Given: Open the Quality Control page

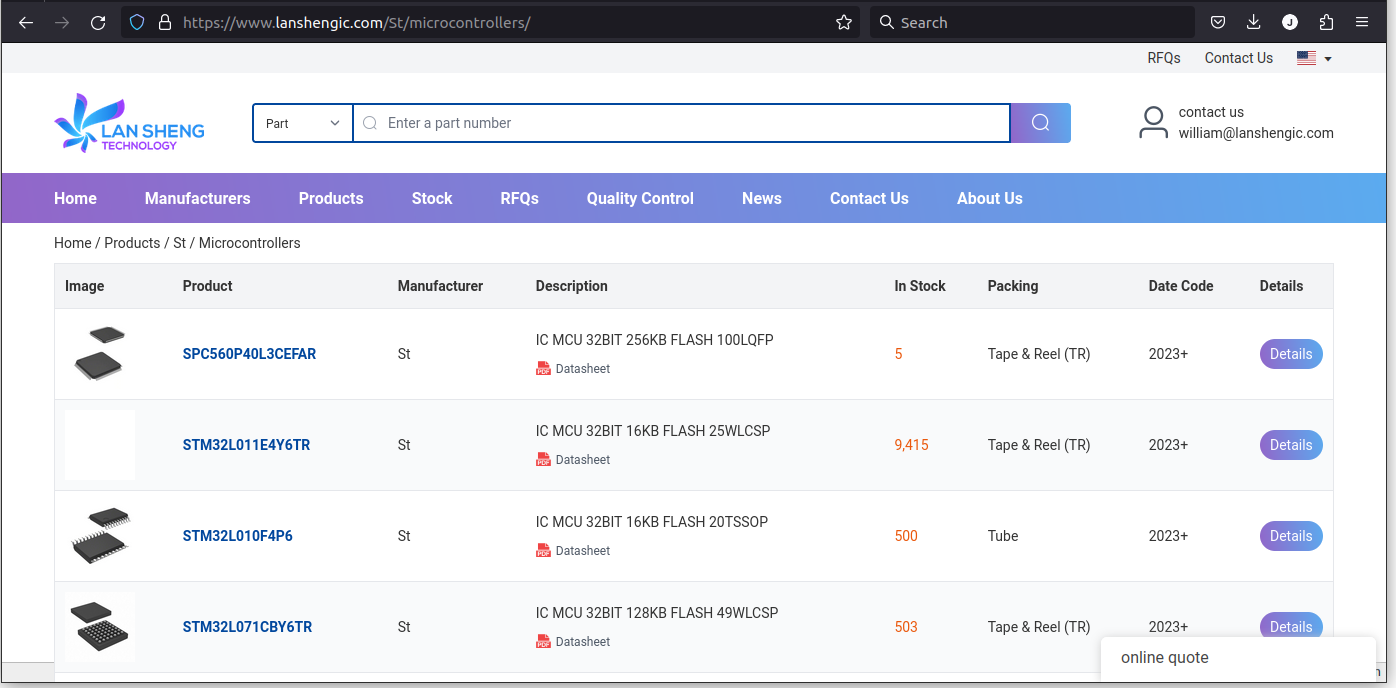Looking at the screenshot, I should coord(640,198).
